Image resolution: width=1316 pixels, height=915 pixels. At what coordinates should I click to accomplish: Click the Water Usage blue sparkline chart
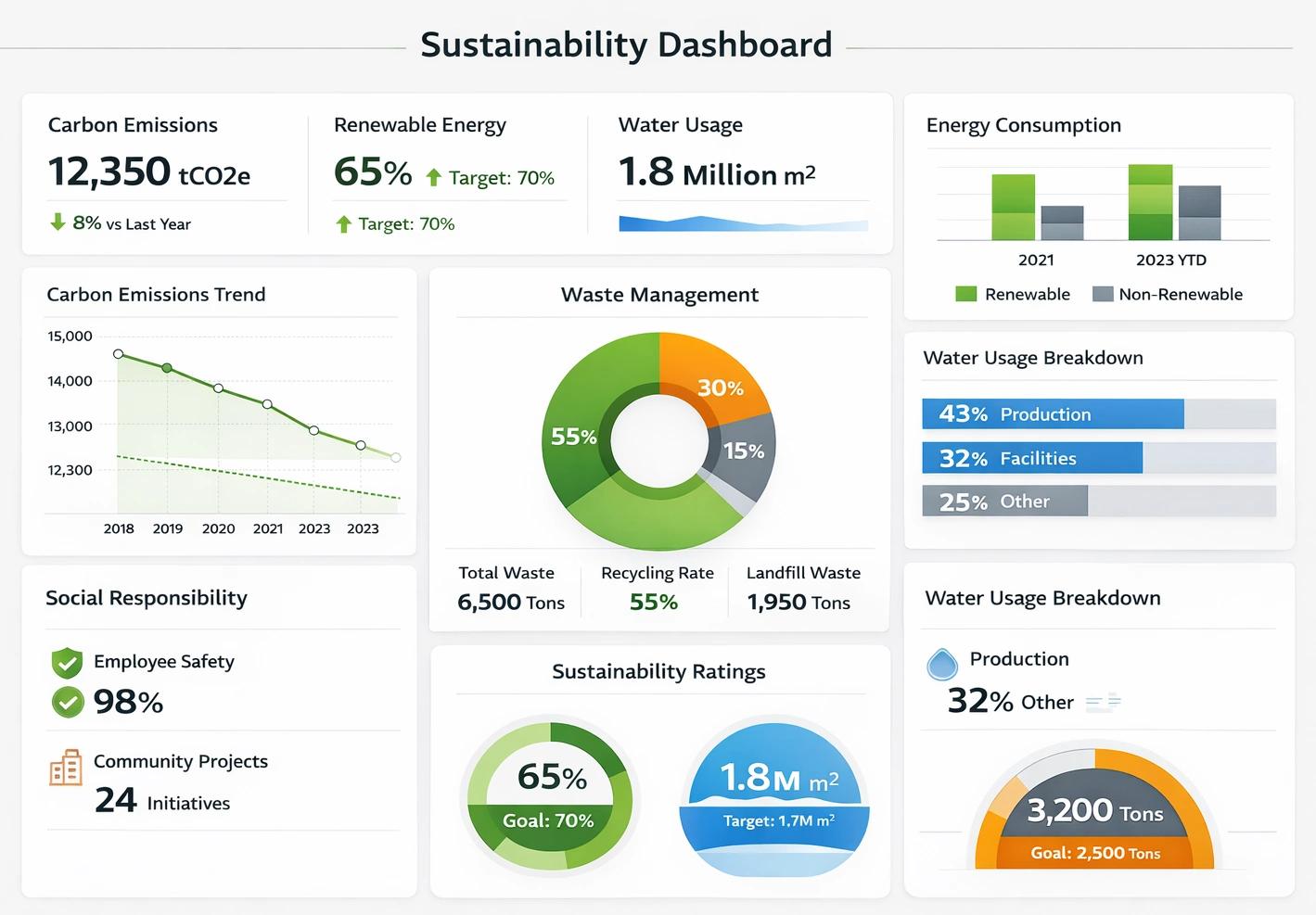pyautogui.click(x=743, y=222)
